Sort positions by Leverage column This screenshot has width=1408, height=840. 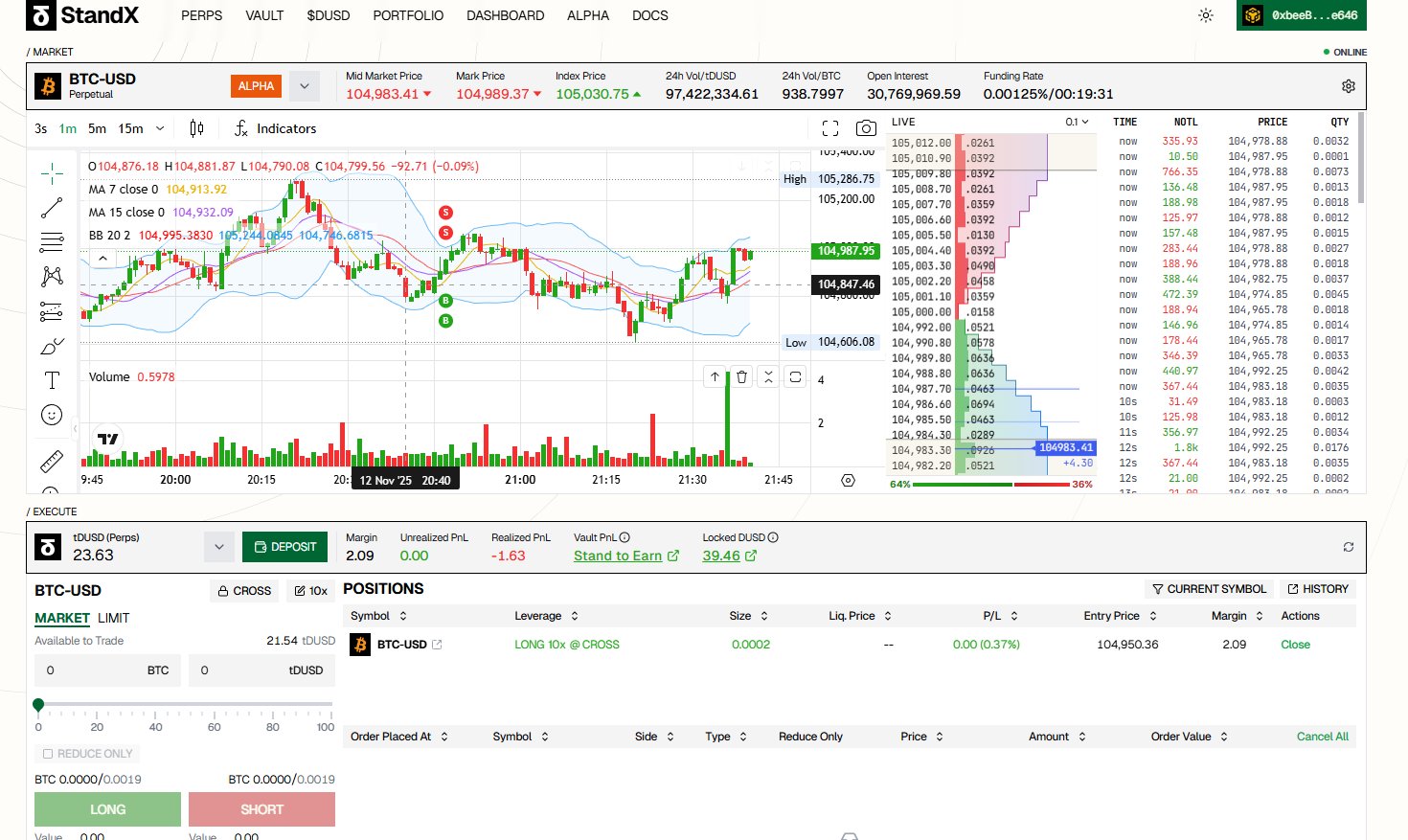tap(548, 616)
